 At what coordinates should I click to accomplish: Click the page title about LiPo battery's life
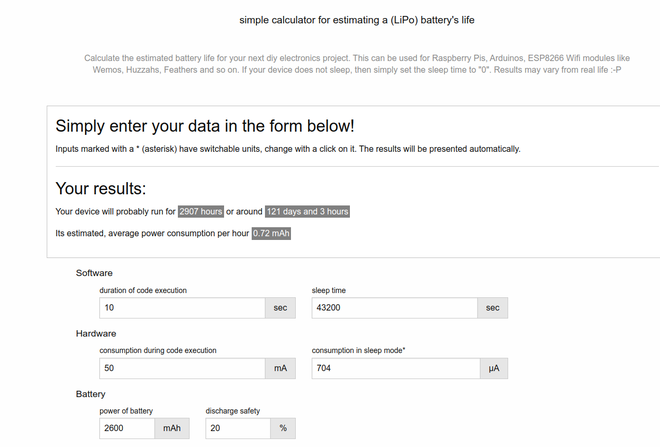click(357, 20)
